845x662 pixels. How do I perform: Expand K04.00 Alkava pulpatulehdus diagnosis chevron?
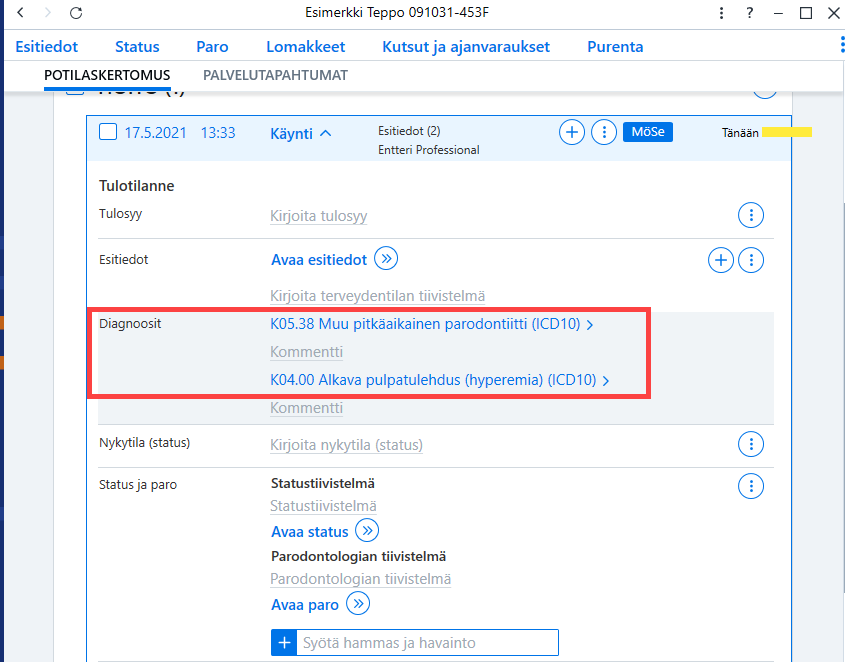606,381
